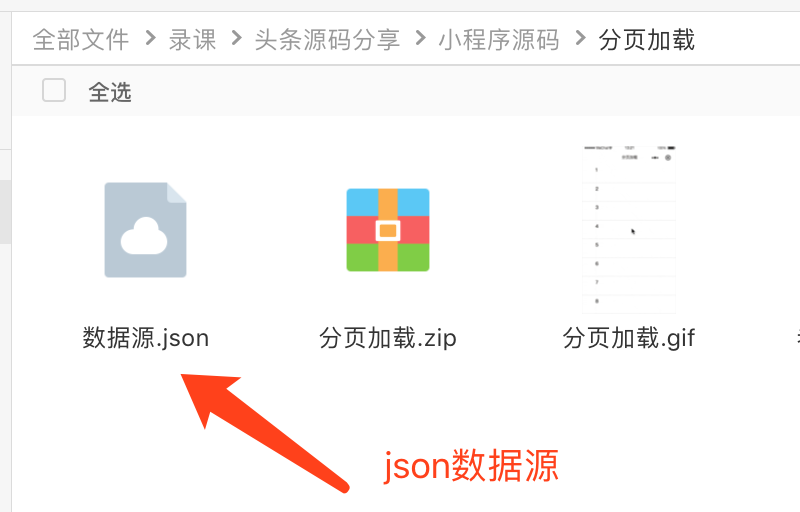Click the 分页加载.gif file name

(629, 338)
